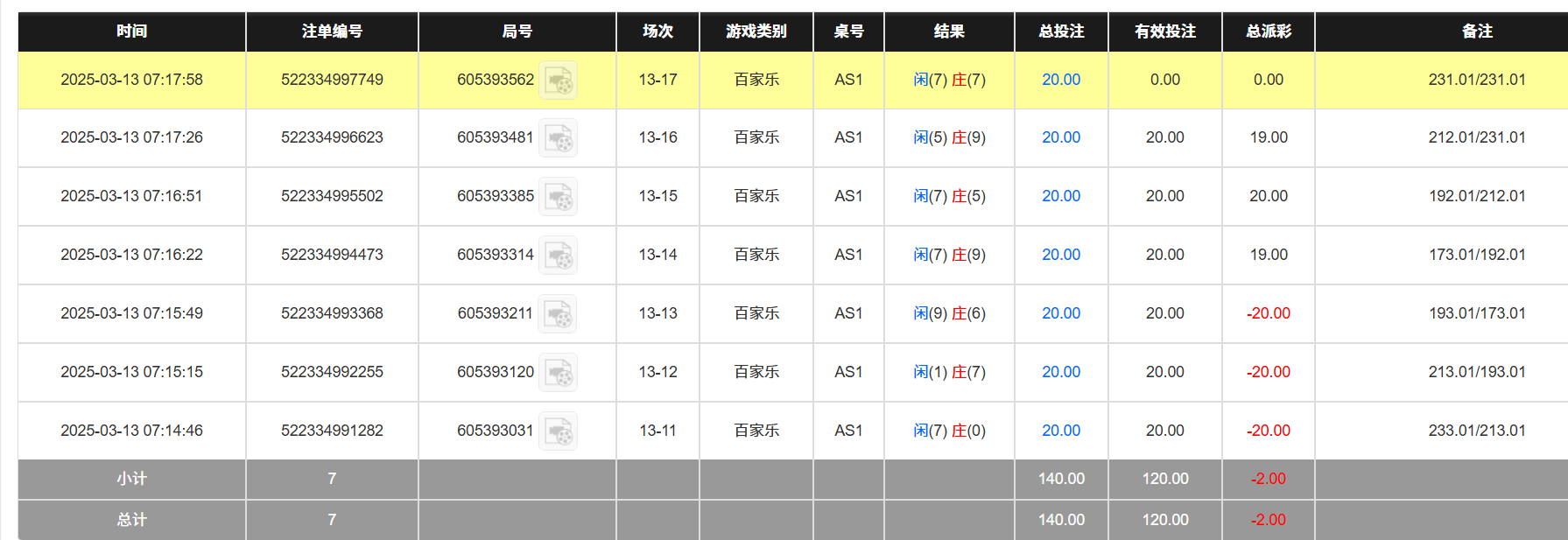The height and width of the screenshot is (540, 1568).
Task: Select bet order number 522334997749
Action: (332, 80)
